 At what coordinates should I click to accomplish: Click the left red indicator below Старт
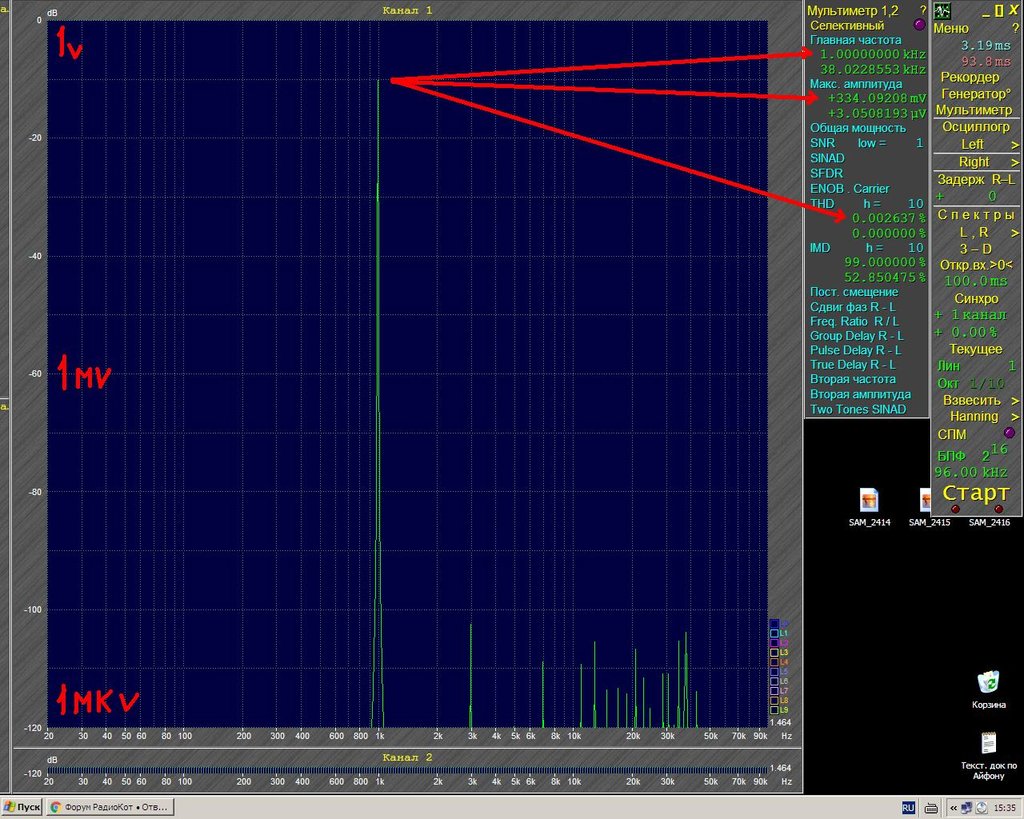coord(955,509)
